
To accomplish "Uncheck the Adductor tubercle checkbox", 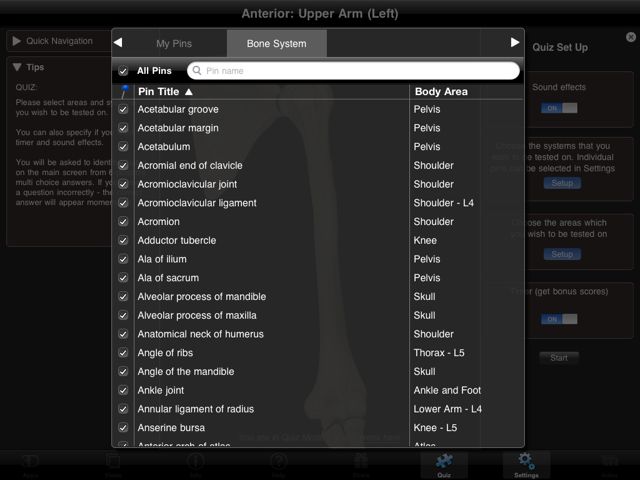I will (123, 240).
